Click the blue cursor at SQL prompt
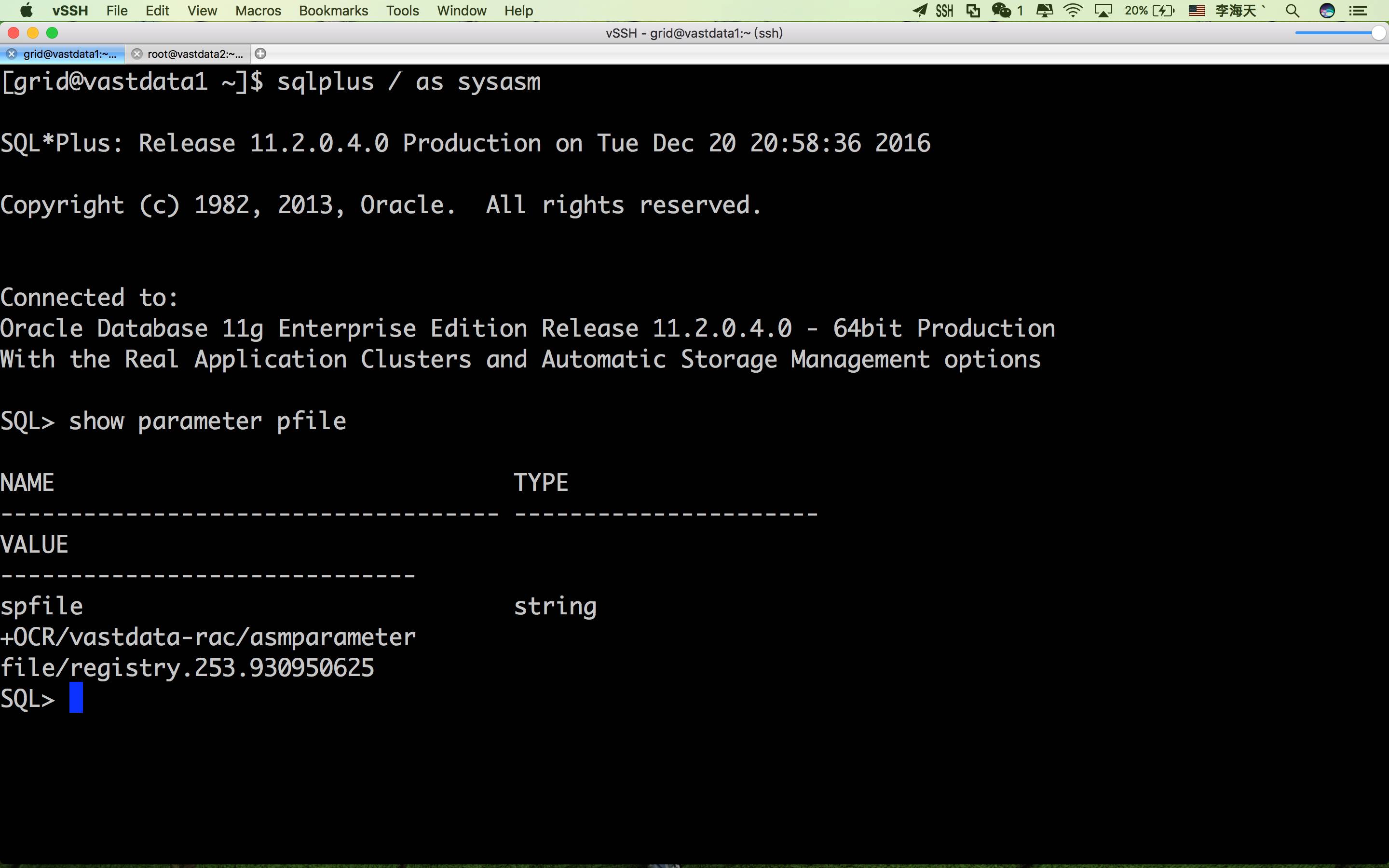Viewport: 1389px width, 868px height. click(x=76, y=697)
